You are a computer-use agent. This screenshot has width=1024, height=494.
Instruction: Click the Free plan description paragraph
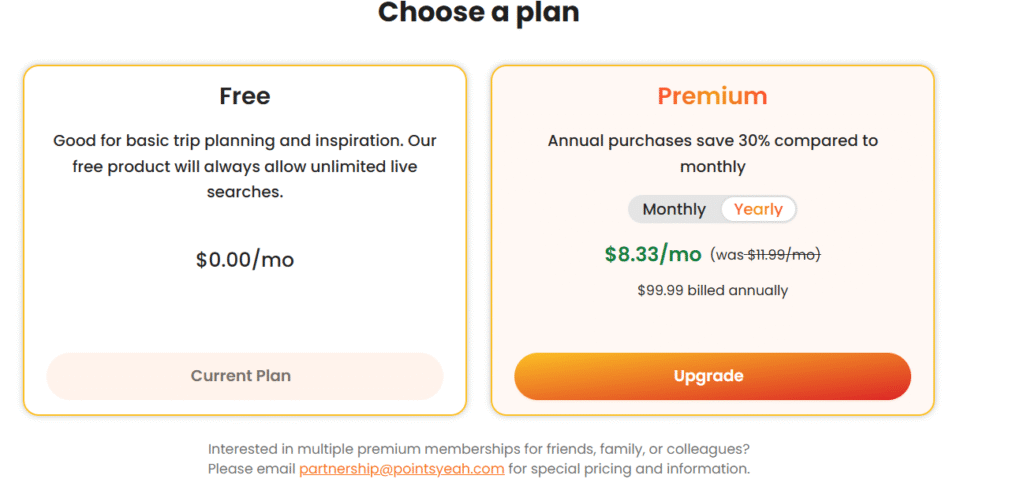(245, 166)
